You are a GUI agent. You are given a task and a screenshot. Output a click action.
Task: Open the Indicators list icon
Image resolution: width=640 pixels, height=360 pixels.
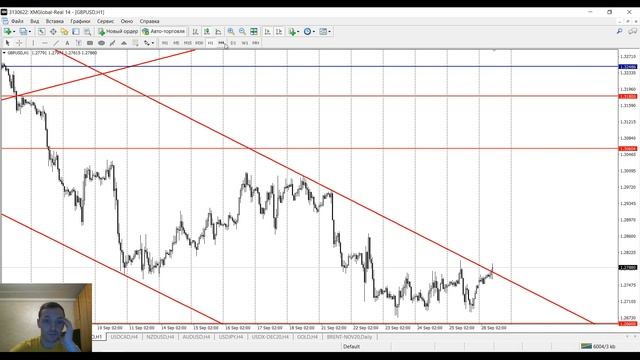[x=292, y=31]
